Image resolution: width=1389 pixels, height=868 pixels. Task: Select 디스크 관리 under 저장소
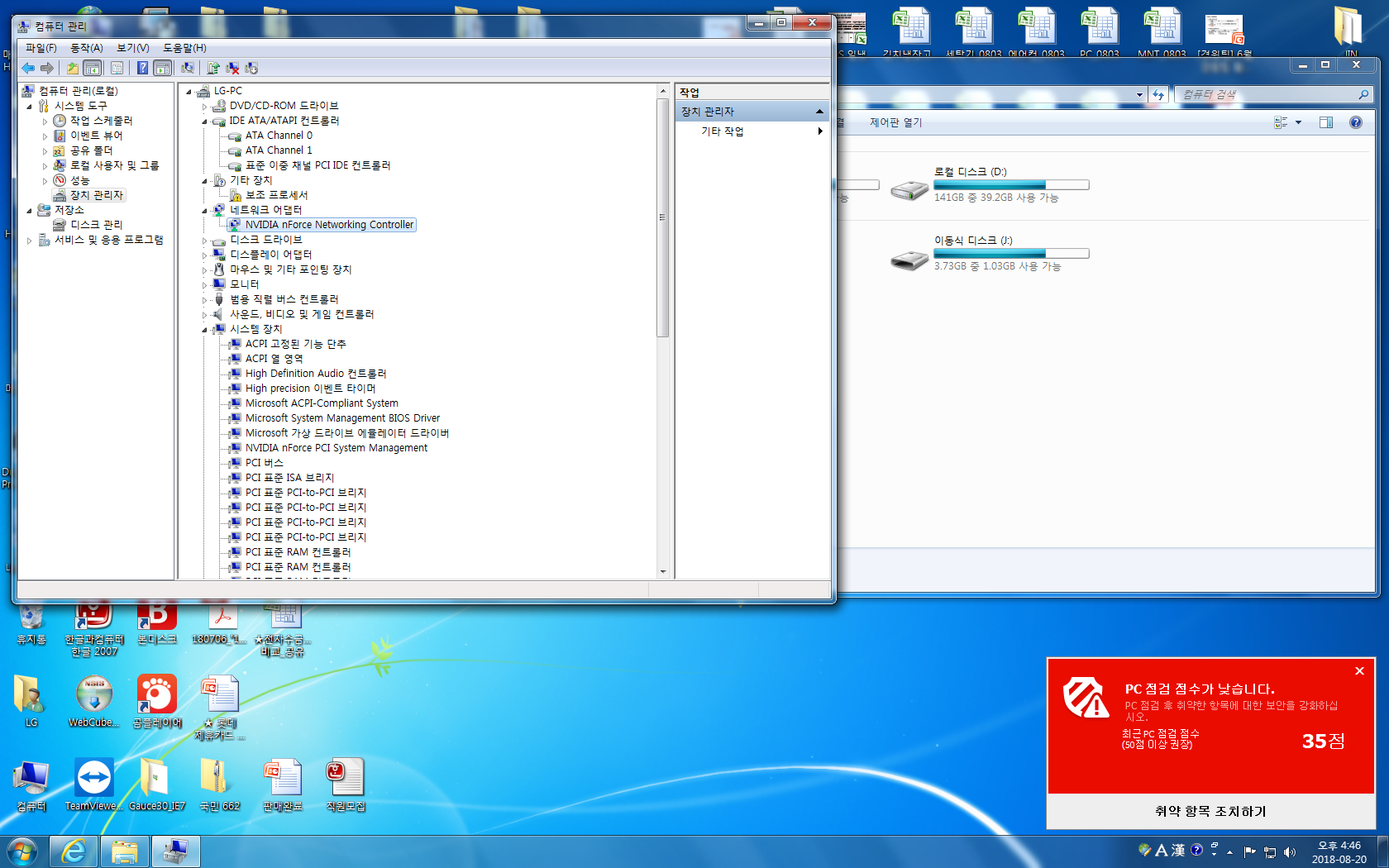click(x=96, y=225)
